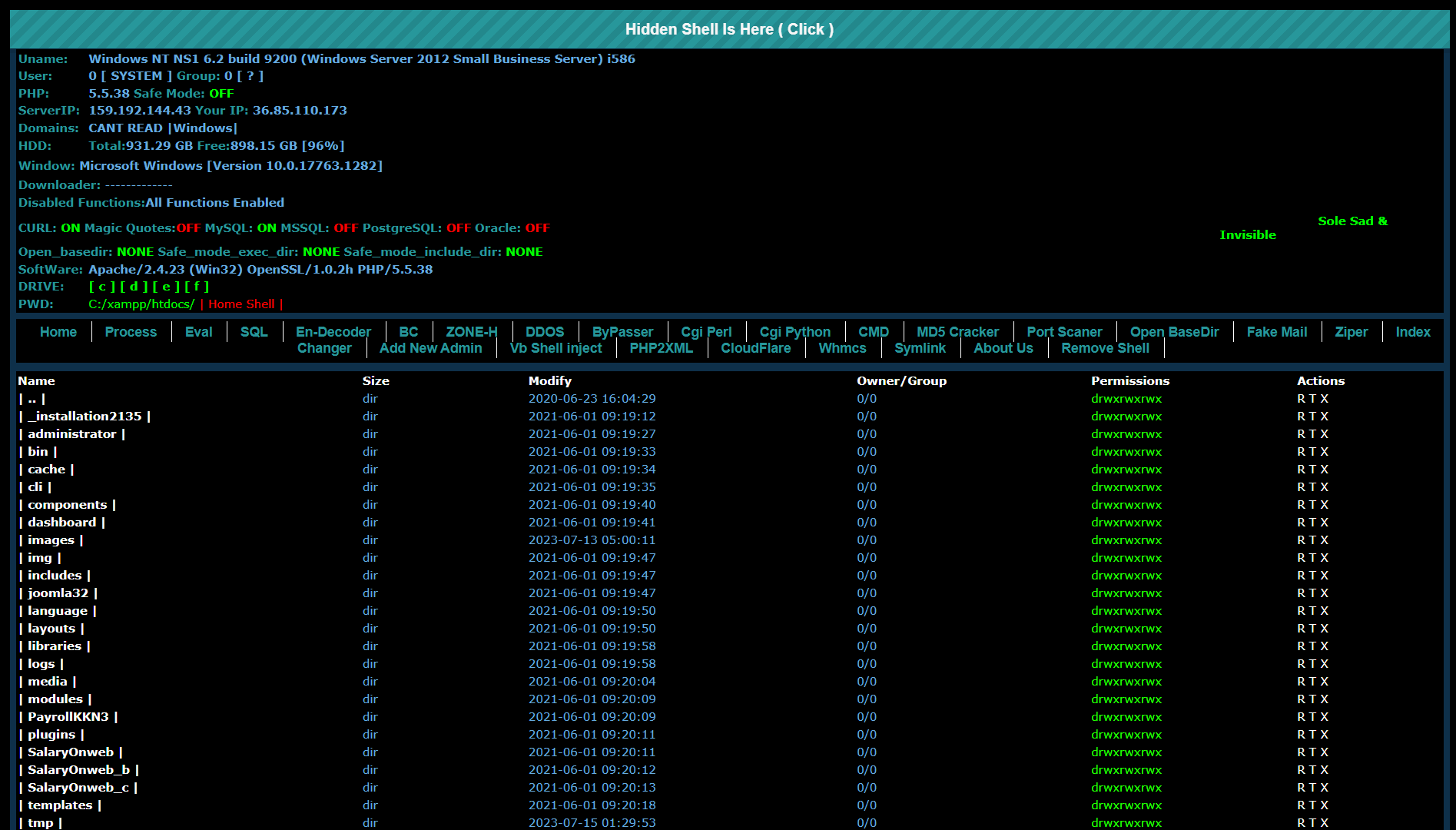Viewport: 1456px width, 830px height.
Task: Click permissions drwxrwxrwx for cache row
Action: [1126, 470]
